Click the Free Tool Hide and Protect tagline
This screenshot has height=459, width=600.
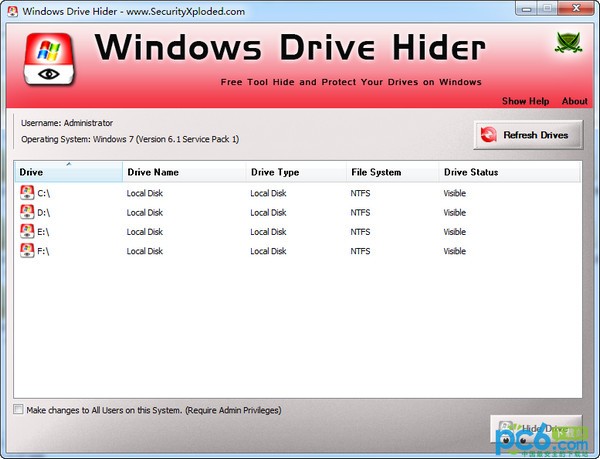351,82
